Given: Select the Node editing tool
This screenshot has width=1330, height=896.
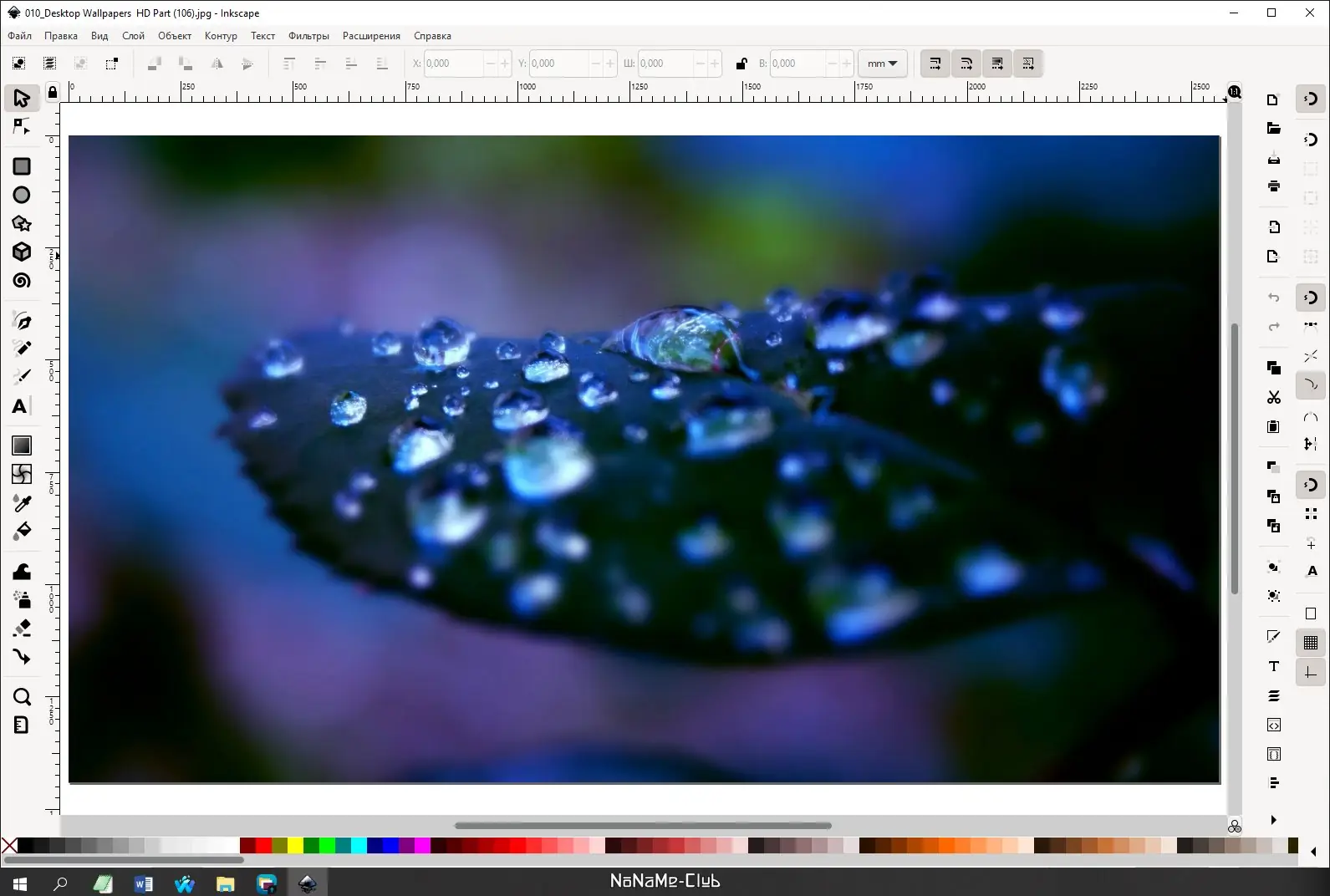Looking at the screenshot, I should coord(22,127).
